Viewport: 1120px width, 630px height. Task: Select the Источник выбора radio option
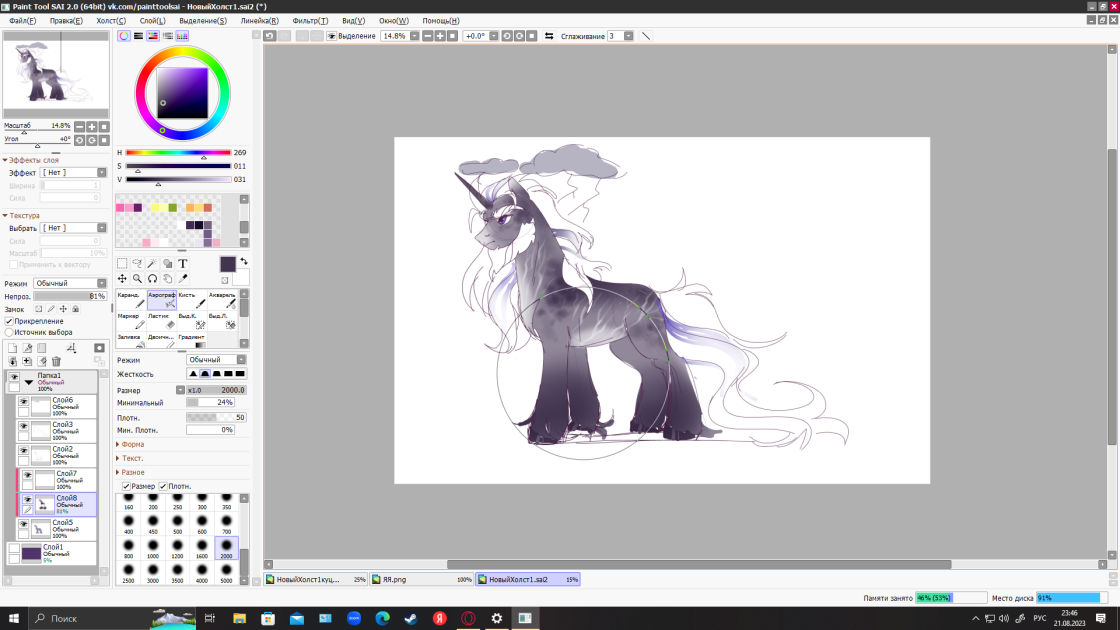click(9, 332)
